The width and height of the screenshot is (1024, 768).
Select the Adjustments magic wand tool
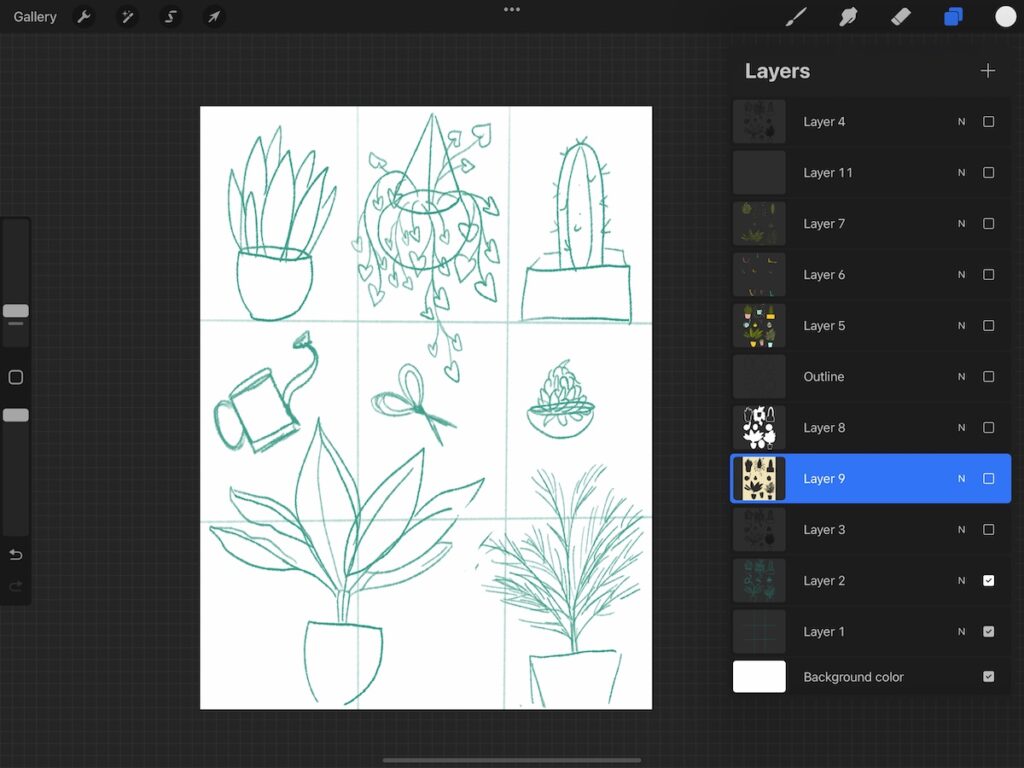pyautogui.click(x=127, y=16)
